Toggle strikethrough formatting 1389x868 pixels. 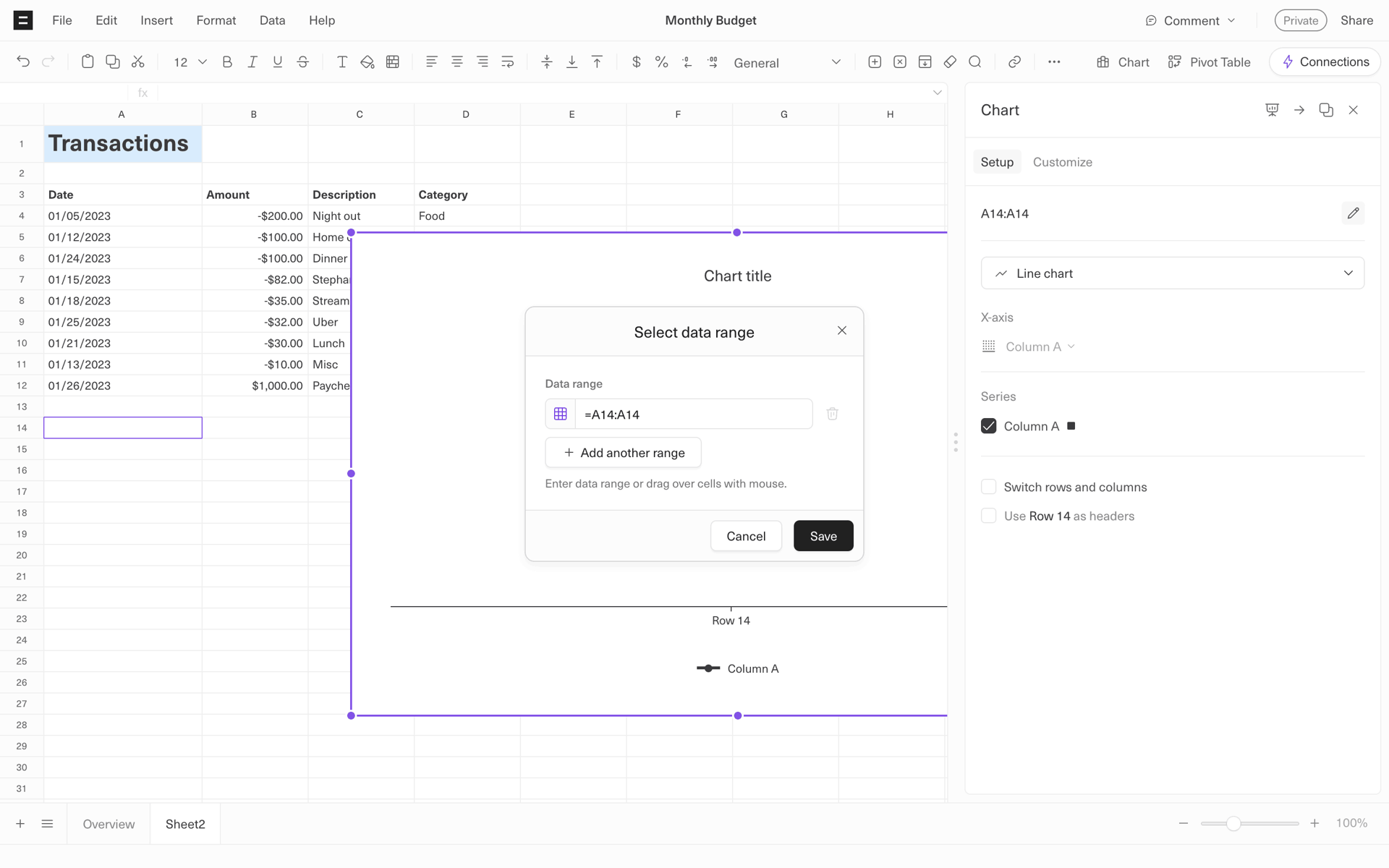coord(303,62)
